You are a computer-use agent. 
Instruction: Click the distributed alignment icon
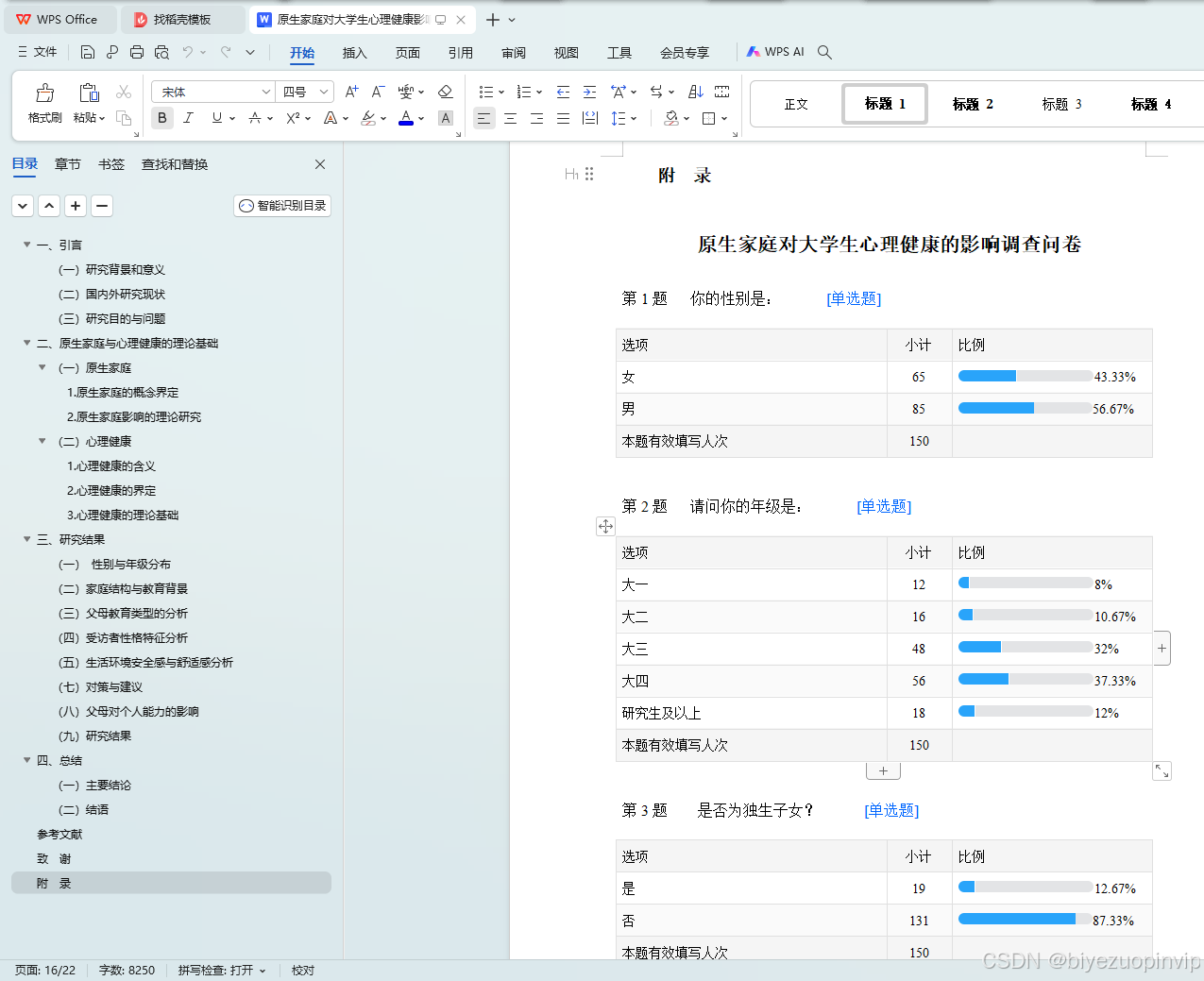click(x=590, y=118)
